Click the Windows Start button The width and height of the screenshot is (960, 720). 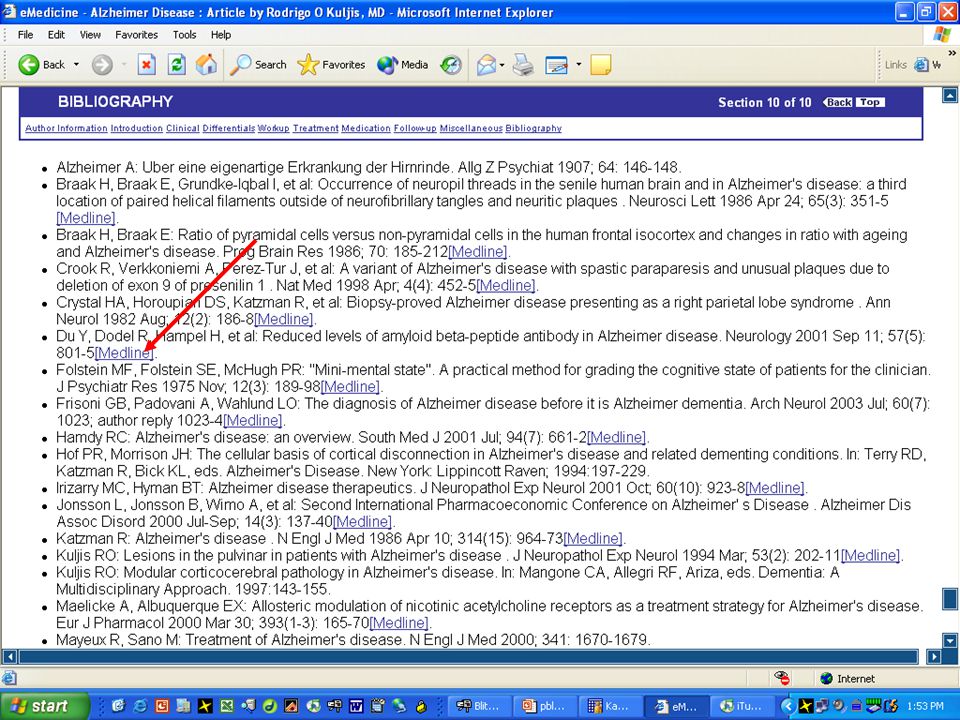click(x=44, y=706)
